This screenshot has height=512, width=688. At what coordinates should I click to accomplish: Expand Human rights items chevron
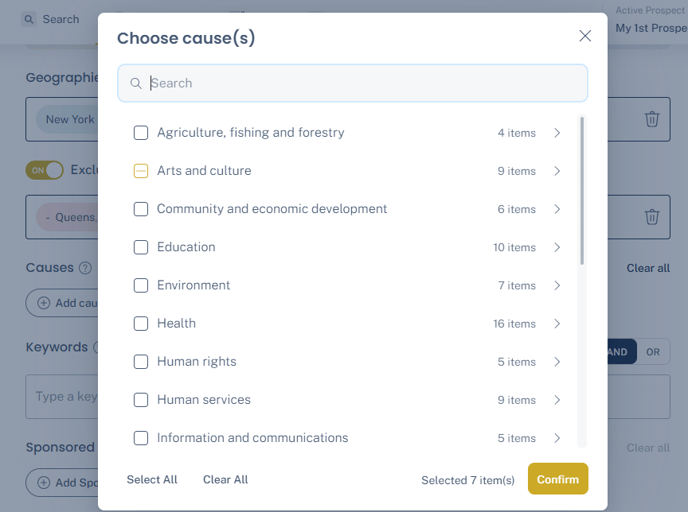click(557, 362)
